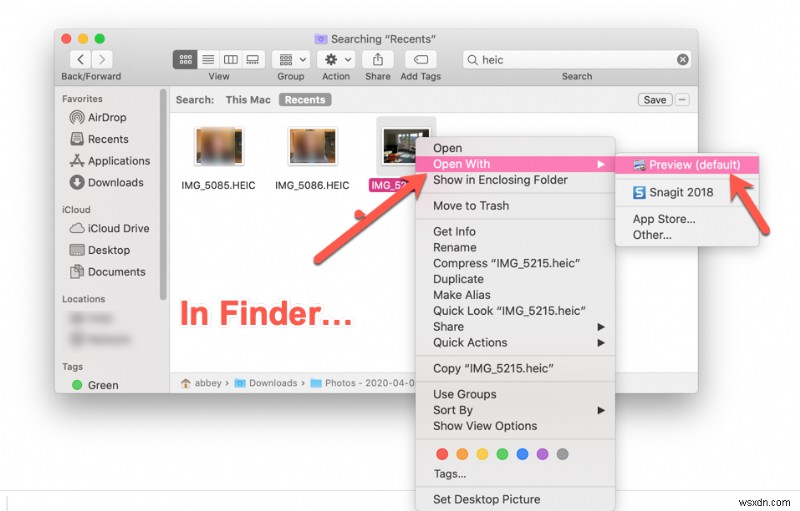
Task: Choose Show in Enclosing Folder
Action: tap(515, 180)
